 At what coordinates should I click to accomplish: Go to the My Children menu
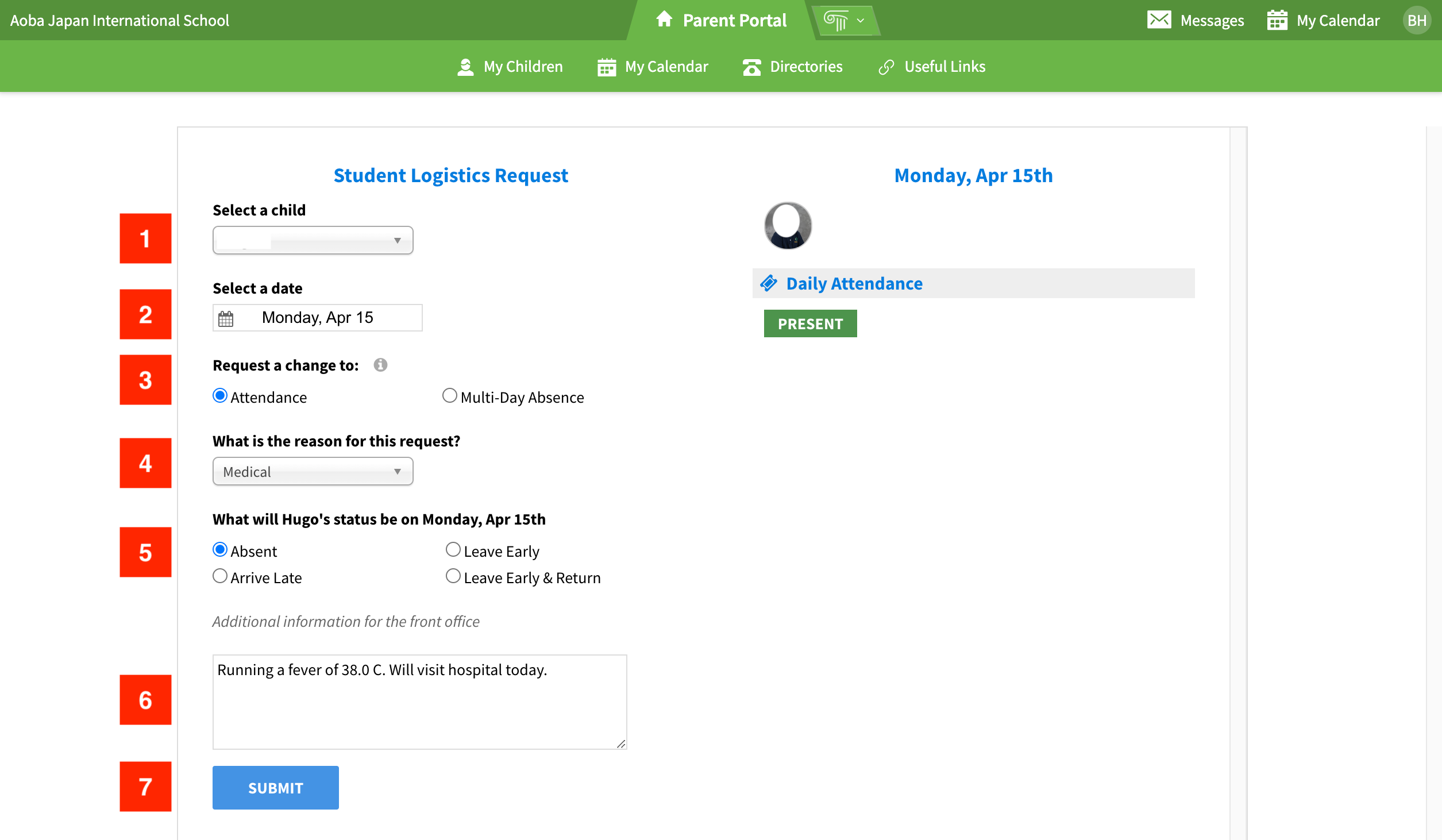pos(510,67)
